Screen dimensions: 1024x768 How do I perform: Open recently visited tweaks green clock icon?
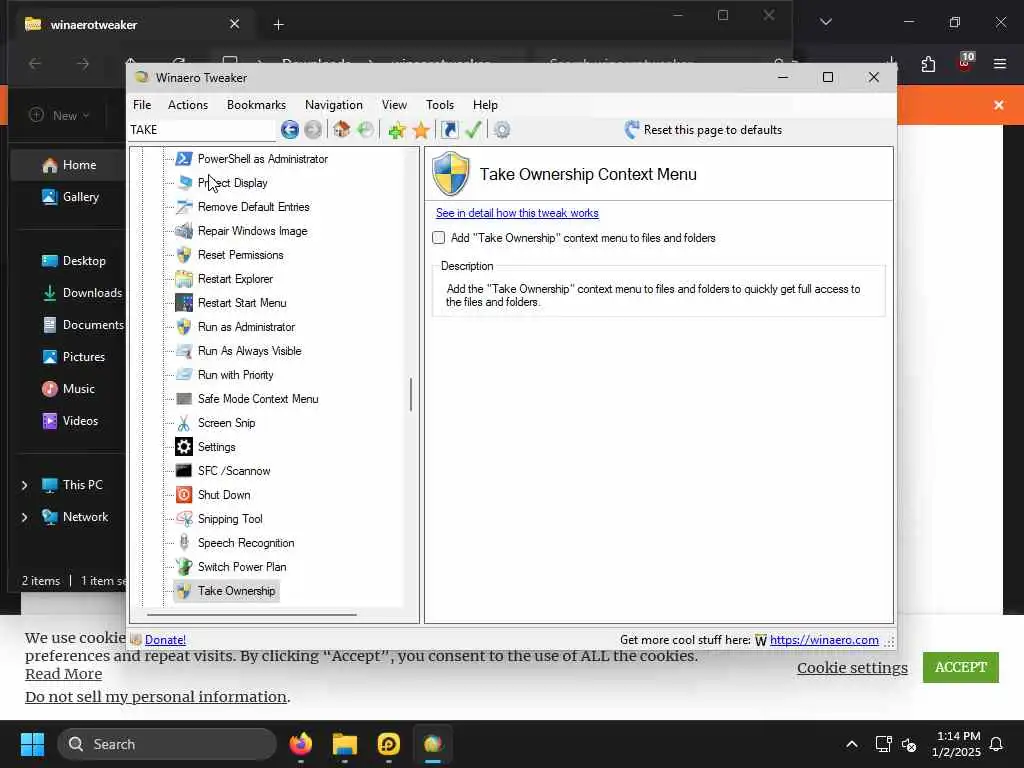[x=366, y=130]
